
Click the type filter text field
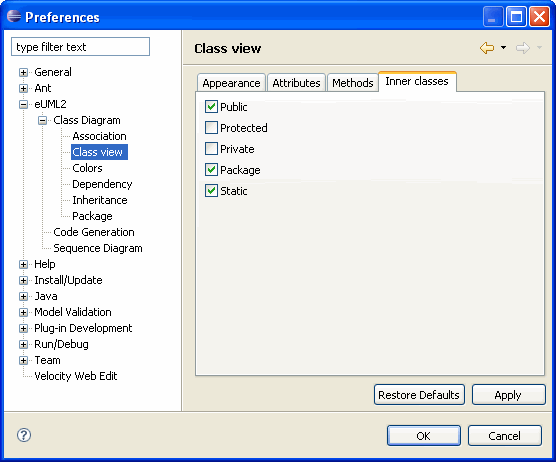80,47
